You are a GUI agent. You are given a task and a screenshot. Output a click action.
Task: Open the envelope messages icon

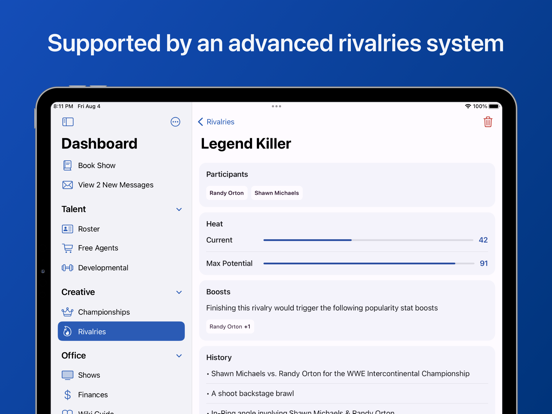pos(67,185)
